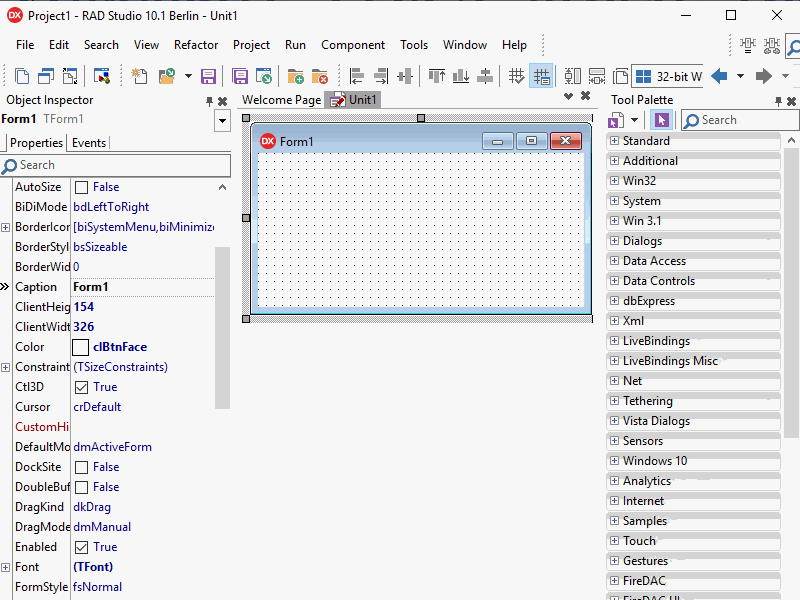Click the Color clBtnFace swatch
This screenshot has height=600, width=800.
81,347
